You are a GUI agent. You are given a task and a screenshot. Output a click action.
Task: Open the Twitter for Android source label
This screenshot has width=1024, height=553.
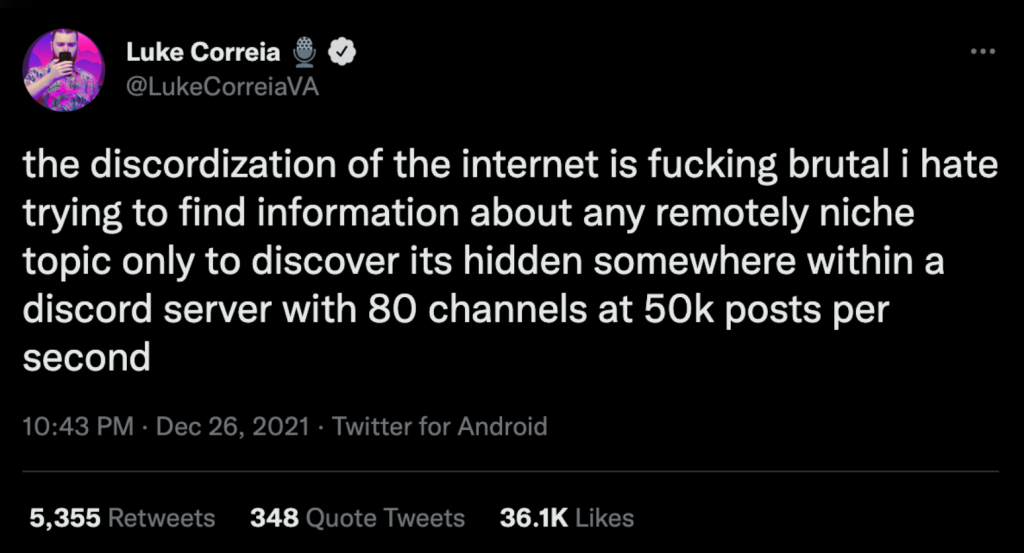(x=439, y=427)
